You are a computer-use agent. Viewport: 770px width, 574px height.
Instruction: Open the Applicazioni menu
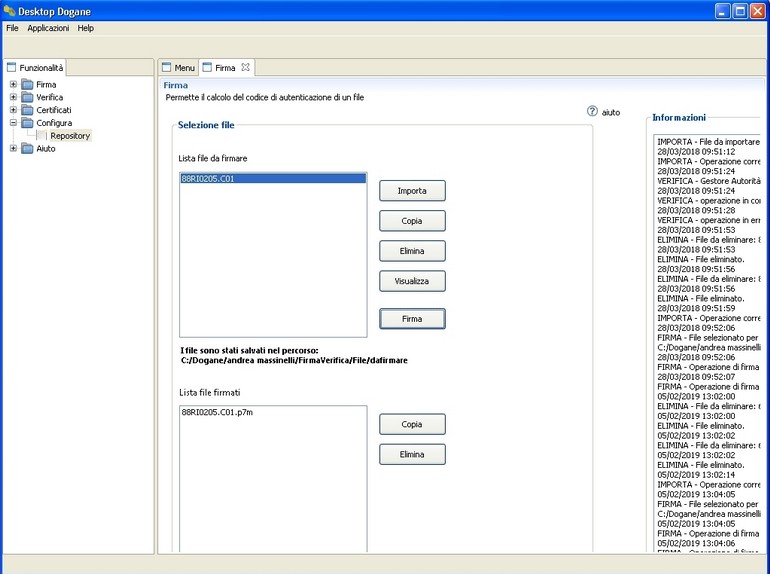pyautogui.click(x=48, y=28)
